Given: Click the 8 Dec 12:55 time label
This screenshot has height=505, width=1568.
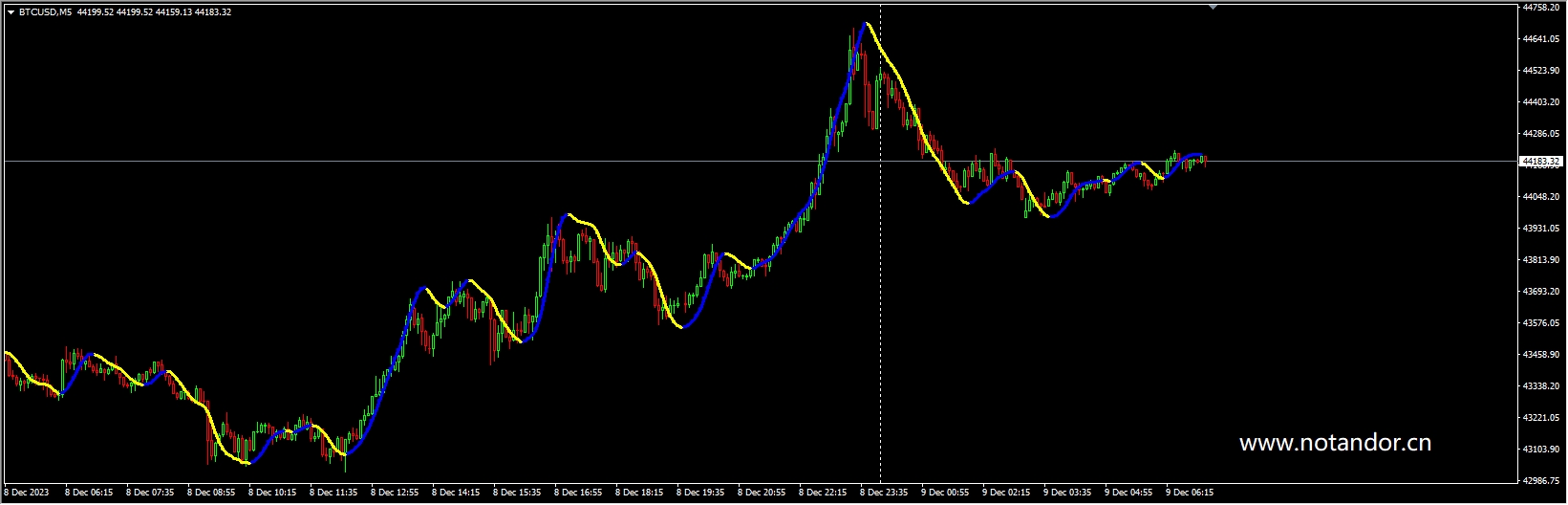Looking at the screenshot, I should [x=395, y=494].
